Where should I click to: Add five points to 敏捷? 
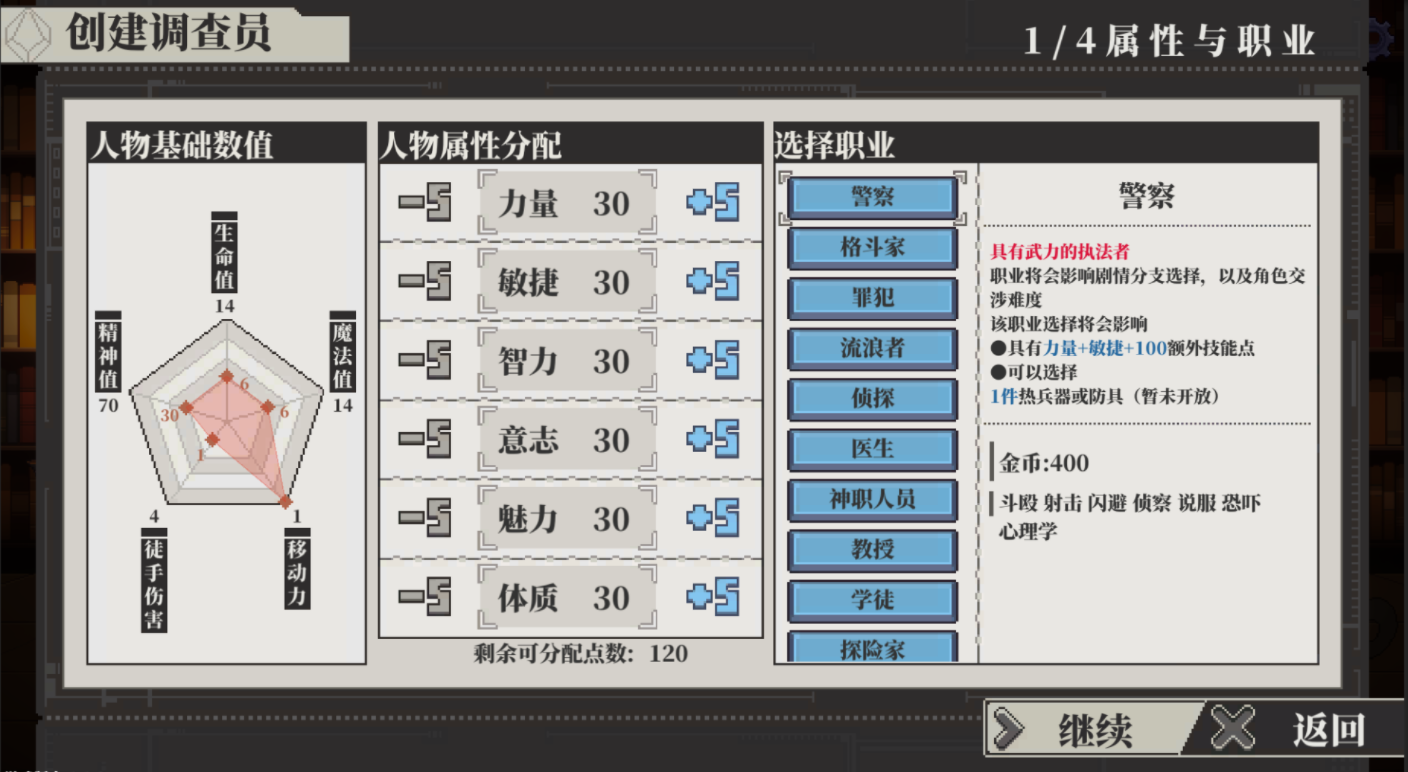click(713, 282)
